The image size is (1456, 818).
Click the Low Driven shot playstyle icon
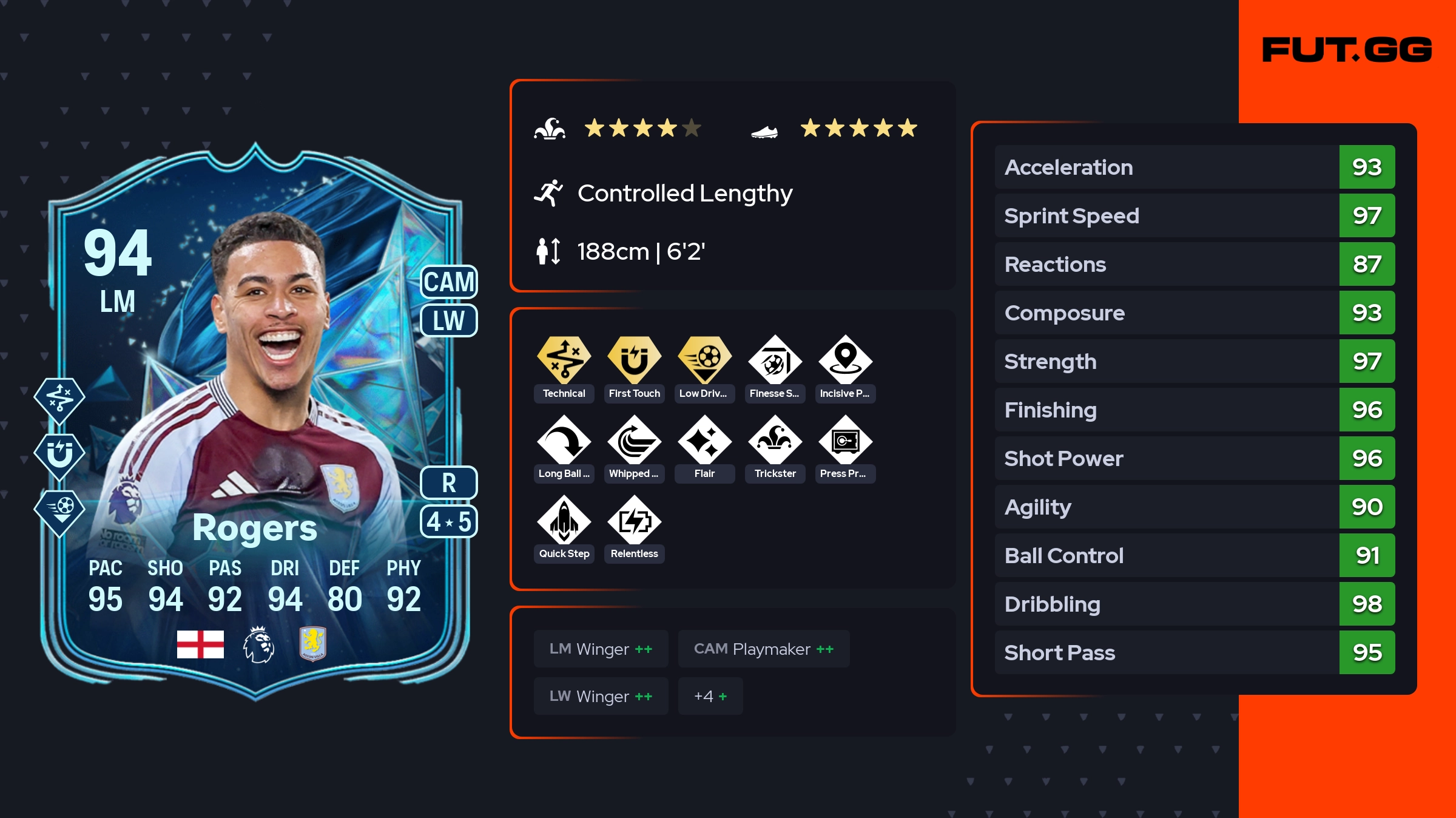704,360
